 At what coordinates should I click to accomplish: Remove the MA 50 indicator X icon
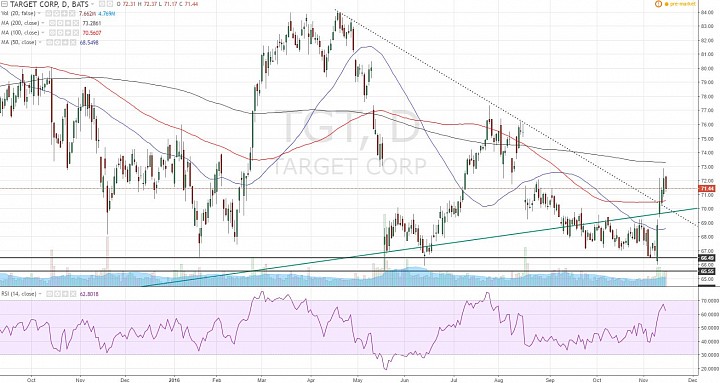(73, 42)
